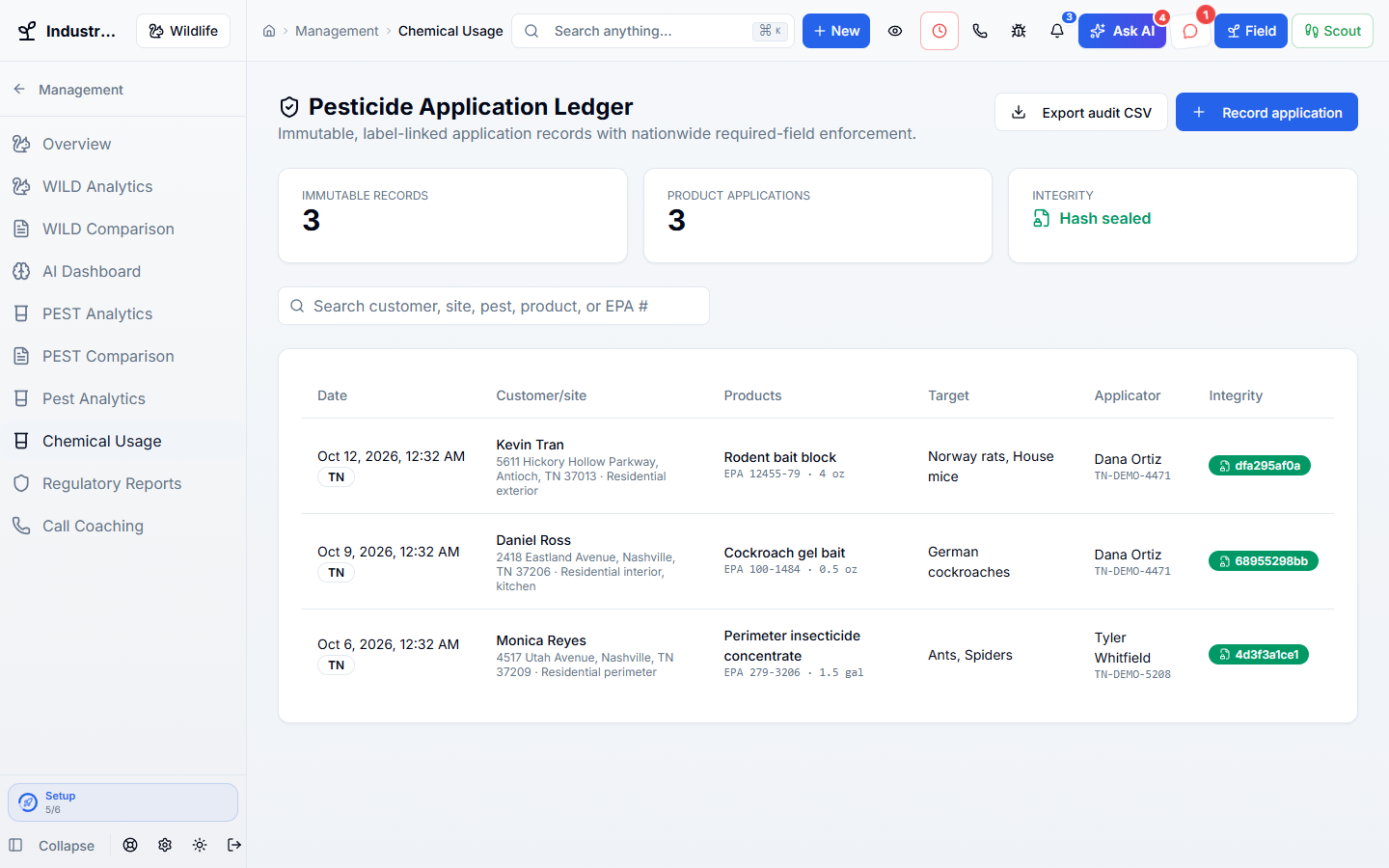The height and width of the screenshot is (868, 1389).
Task: Select WILD Comparison in sidebar
Action: 123,229
